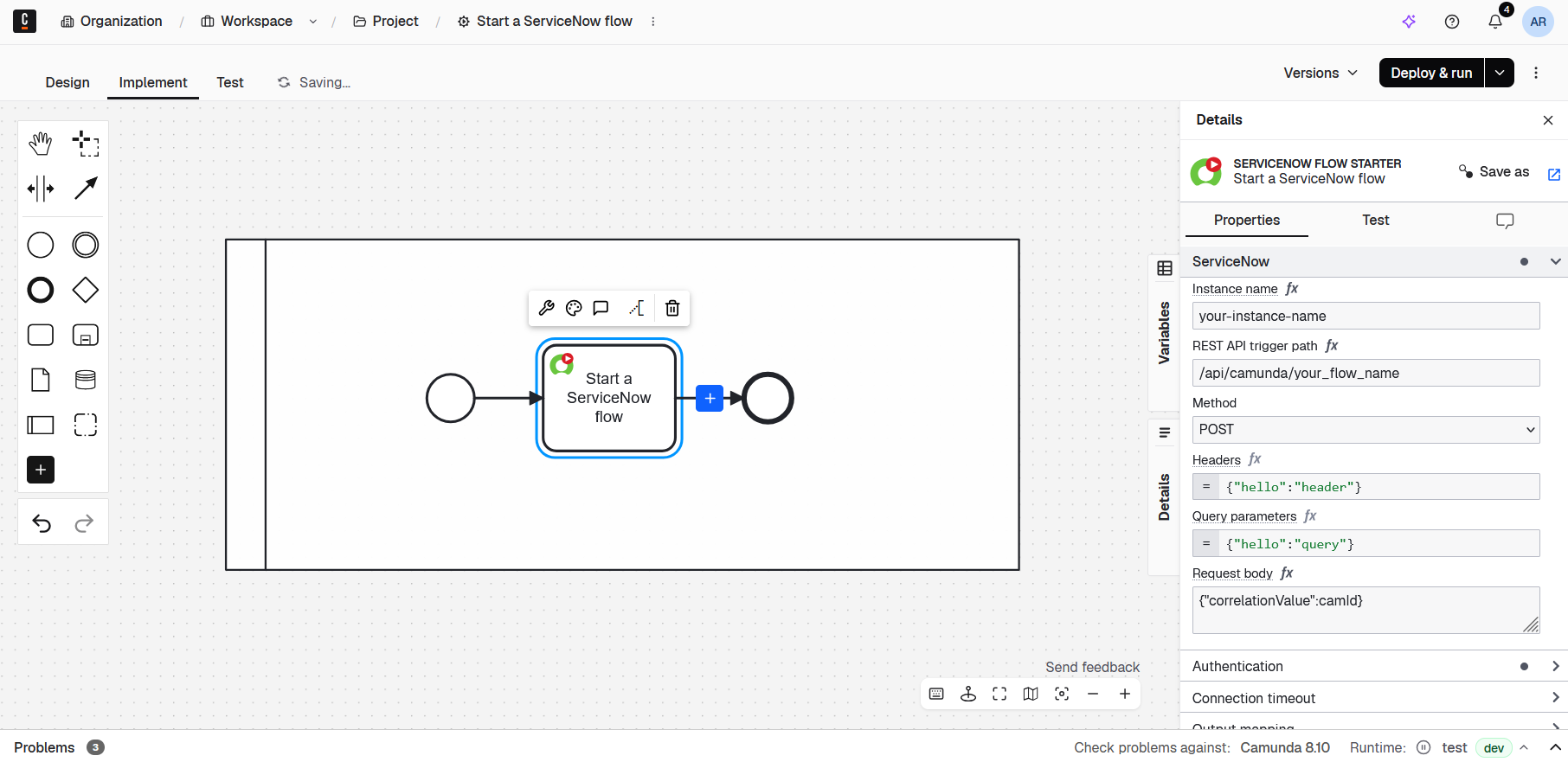Expand the Connection timeout section
The width and height of the screenshot is (1568, 762).
[1374, 698]
